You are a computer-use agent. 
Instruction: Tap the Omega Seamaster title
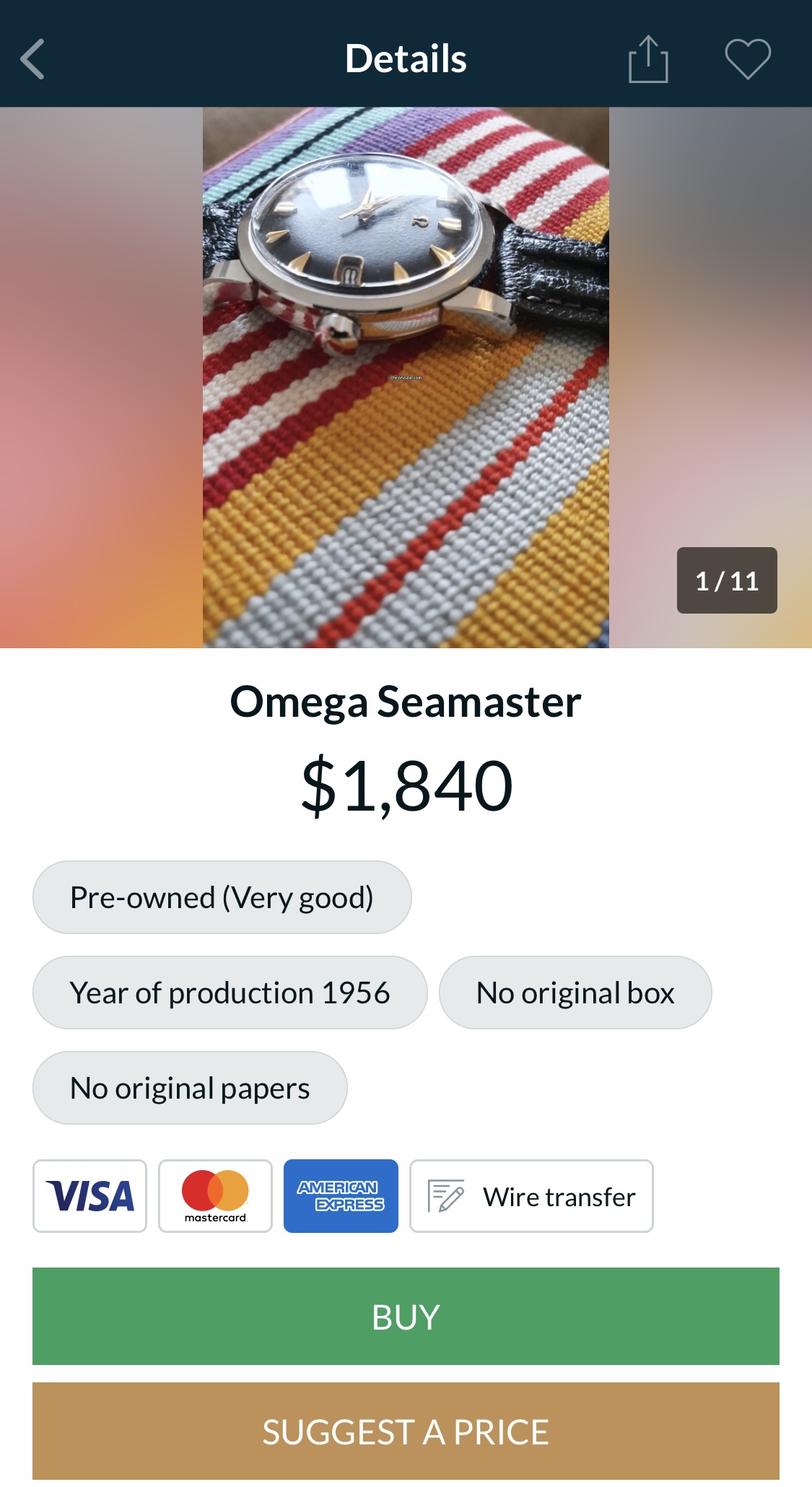406,702
